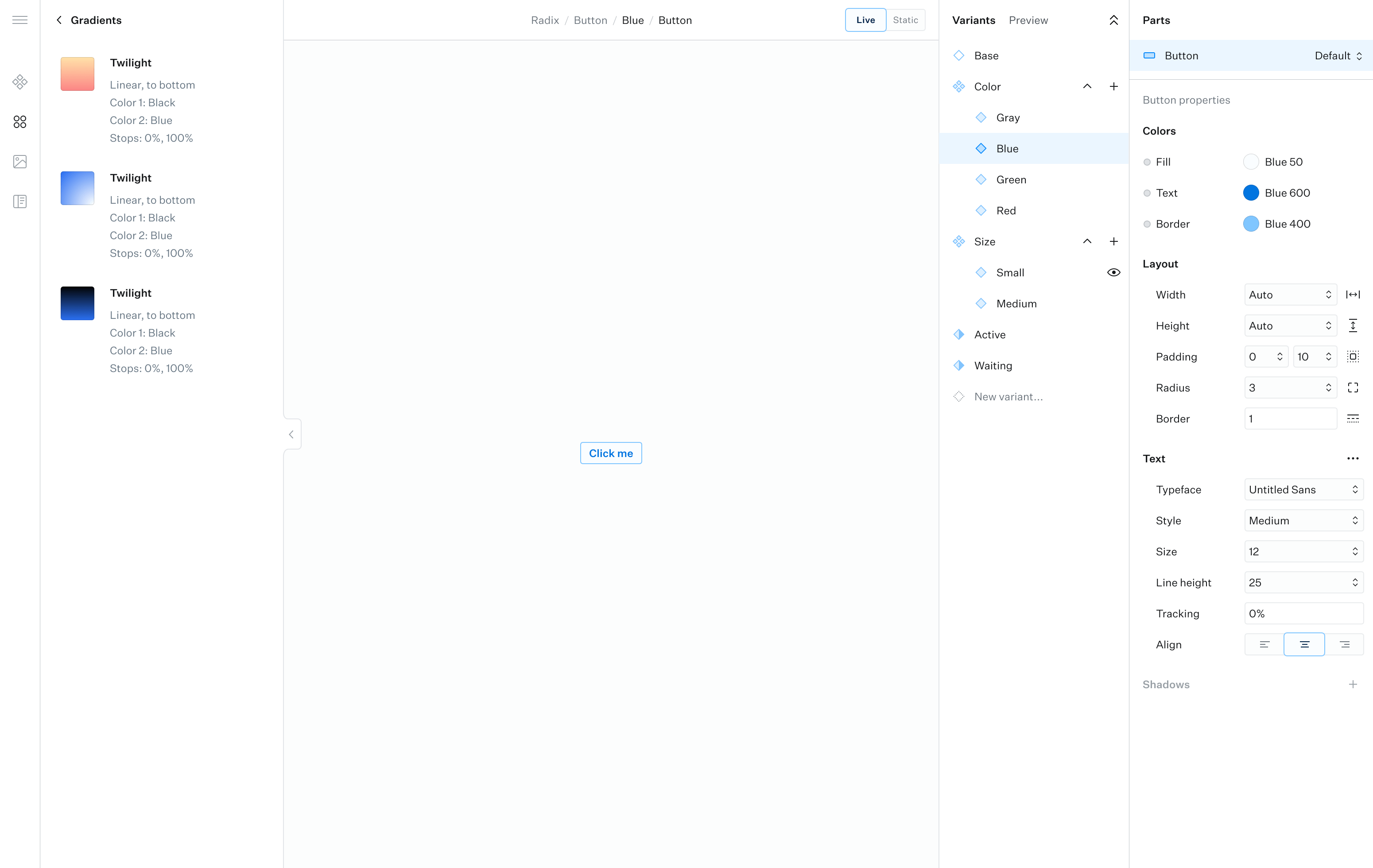1373x868 pixels.
Task: Open the components diamond grid sidebar icon
Action: coord(20,82)
